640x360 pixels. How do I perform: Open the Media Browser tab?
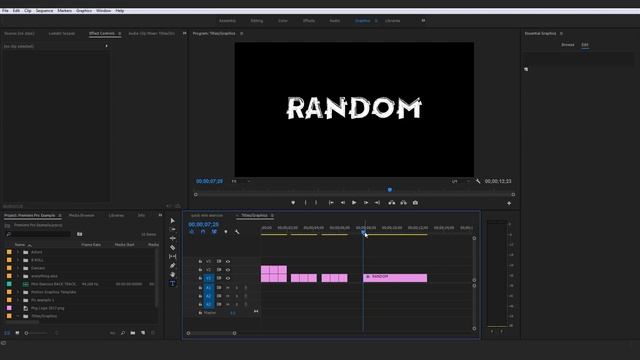click(x=82, y=215)
